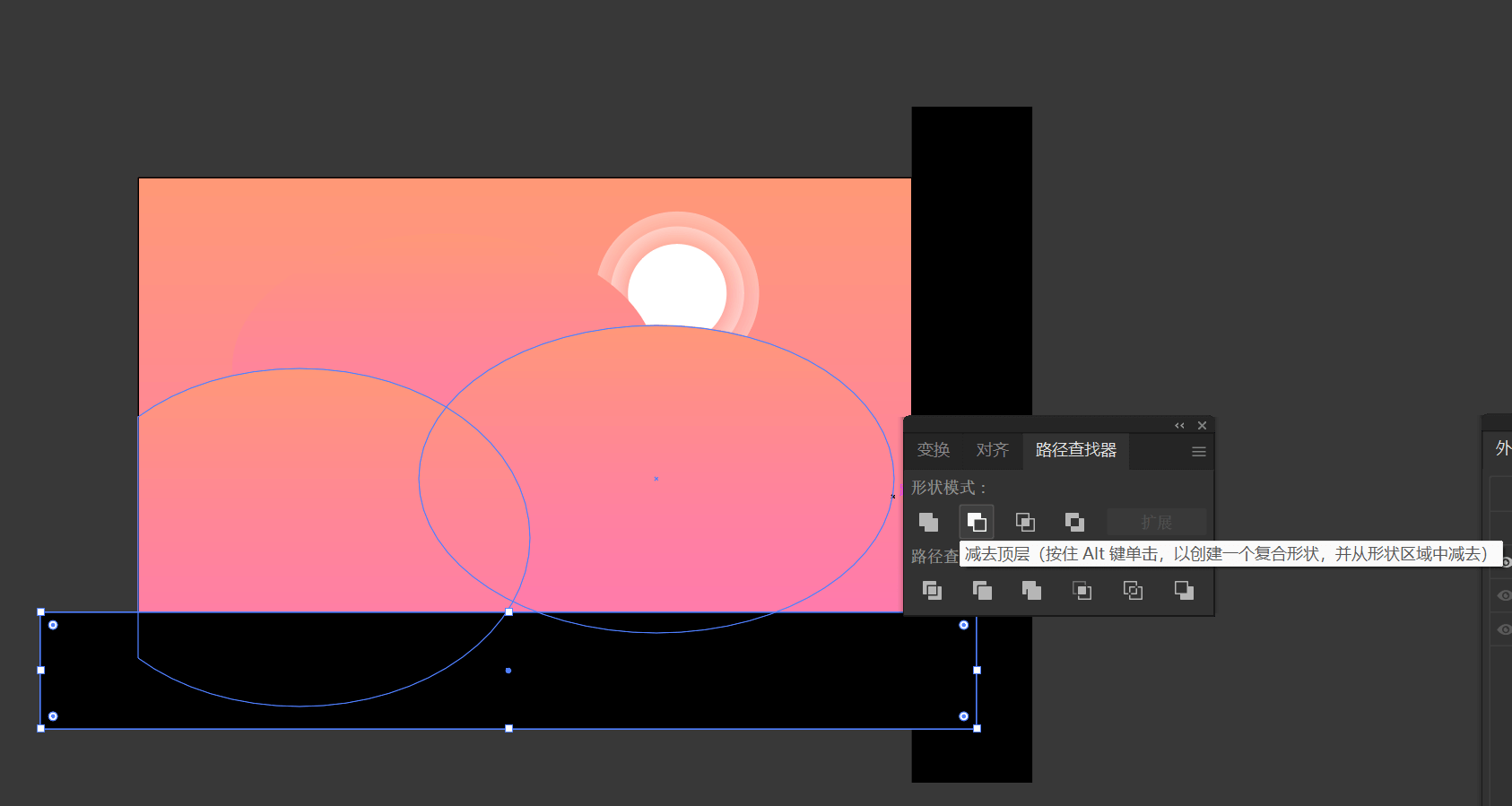Click the bottom-right corner radius widget
The image size is (1512, 806).
coord(964,716)
